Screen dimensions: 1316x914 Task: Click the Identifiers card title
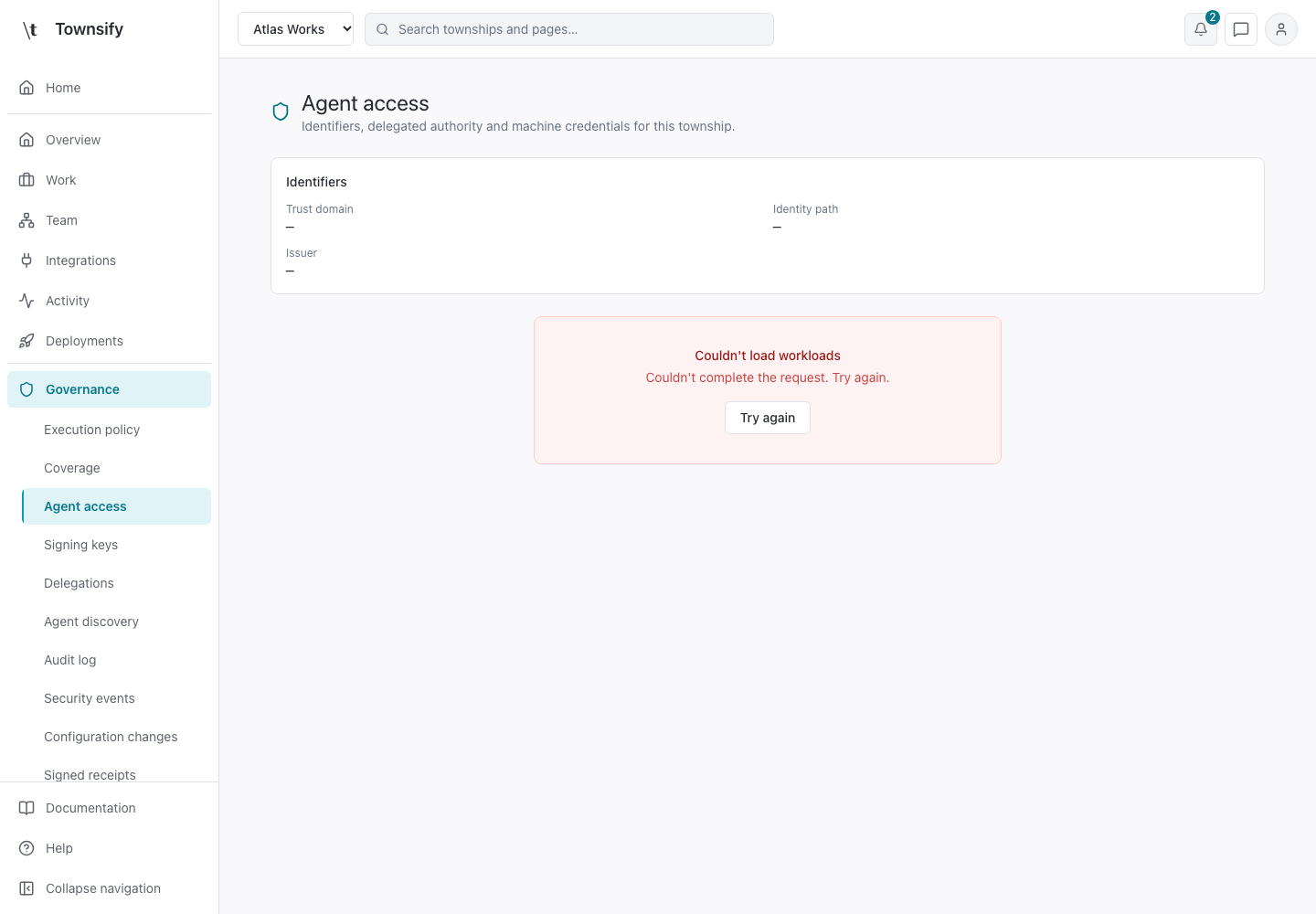(x=316, y=182)
